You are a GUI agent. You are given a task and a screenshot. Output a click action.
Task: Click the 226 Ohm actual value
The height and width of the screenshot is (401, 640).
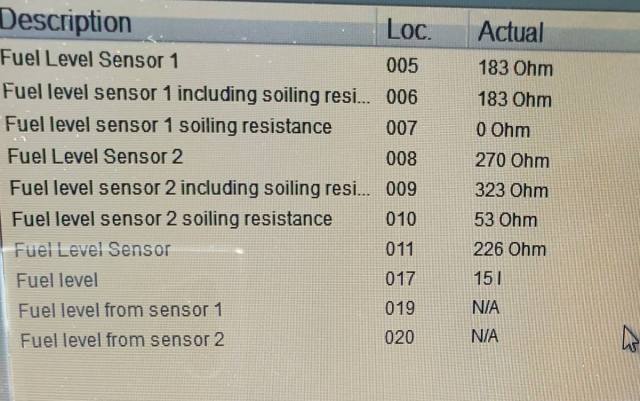click(512, 251)
